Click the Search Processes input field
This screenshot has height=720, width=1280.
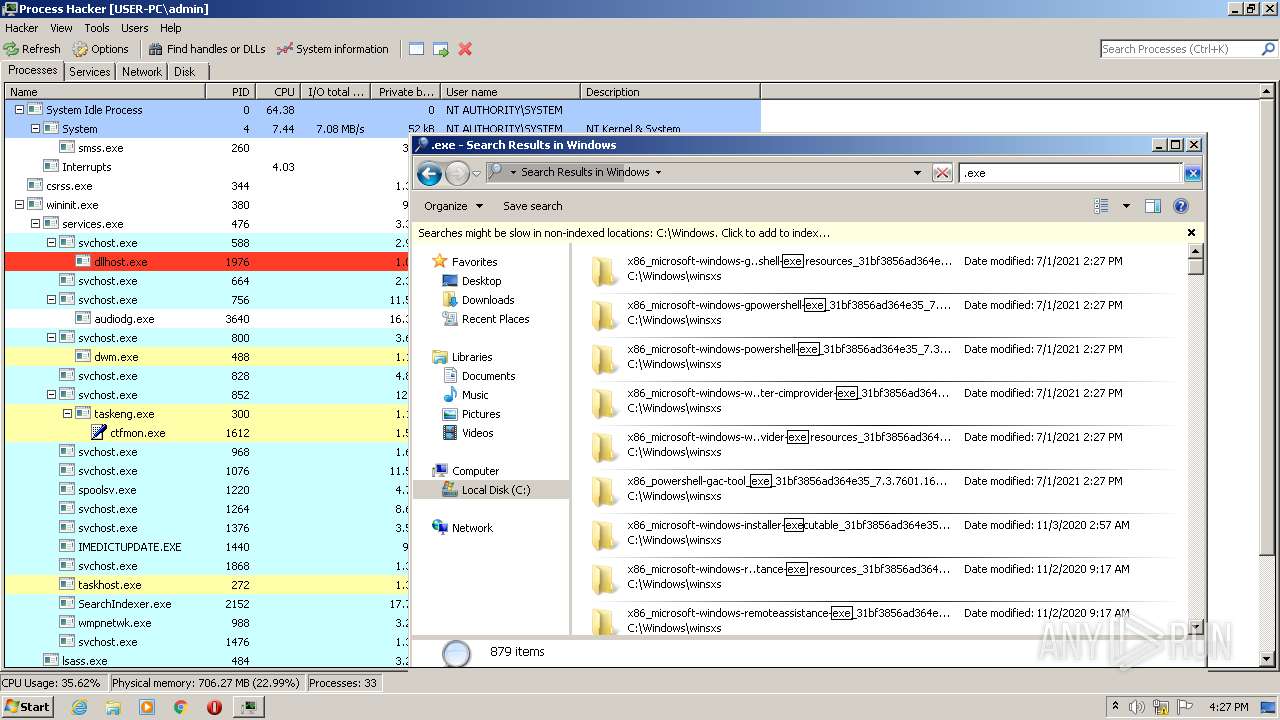pyautogui.click(x=1179, y=49)
